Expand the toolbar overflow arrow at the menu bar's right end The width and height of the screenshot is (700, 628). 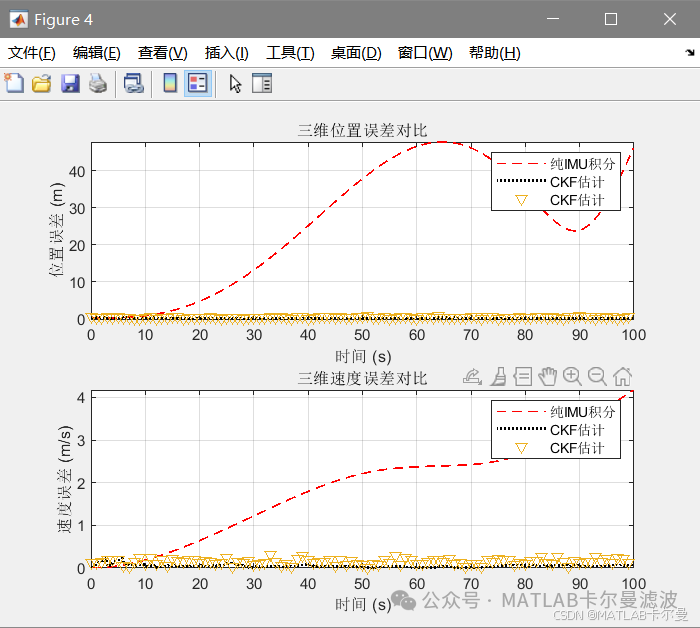click(689, 53)
